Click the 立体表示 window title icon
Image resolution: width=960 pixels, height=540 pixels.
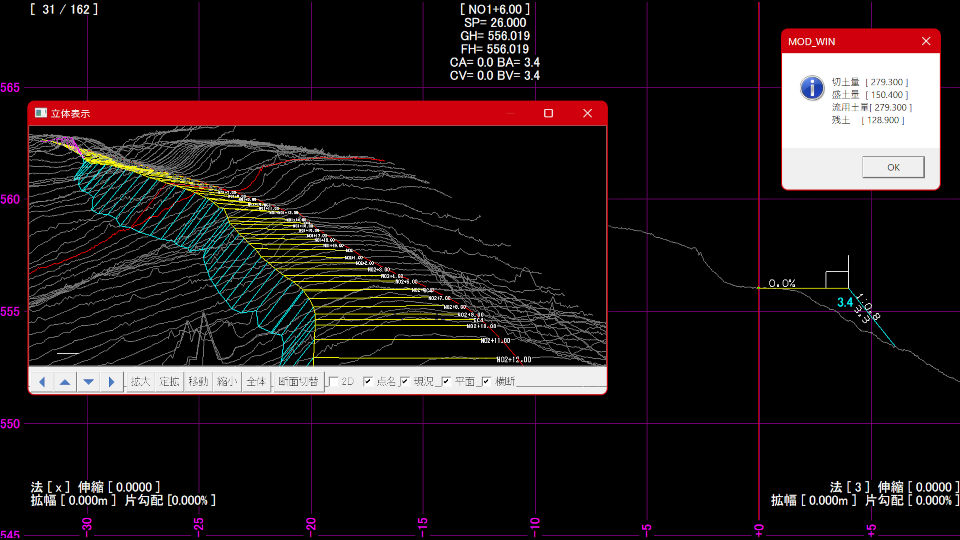tap(41, 113)
